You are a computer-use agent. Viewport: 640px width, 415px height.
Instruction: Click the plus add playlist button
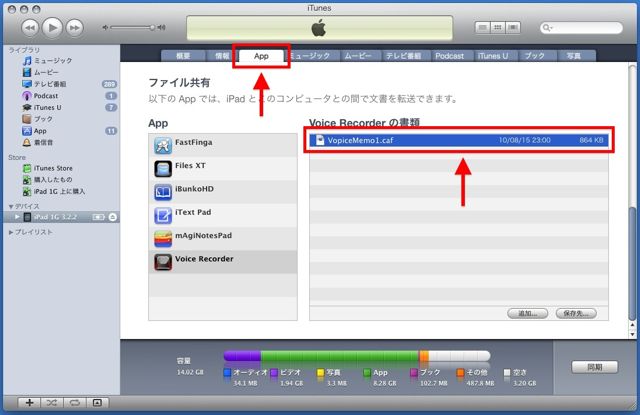pos(29,403)
